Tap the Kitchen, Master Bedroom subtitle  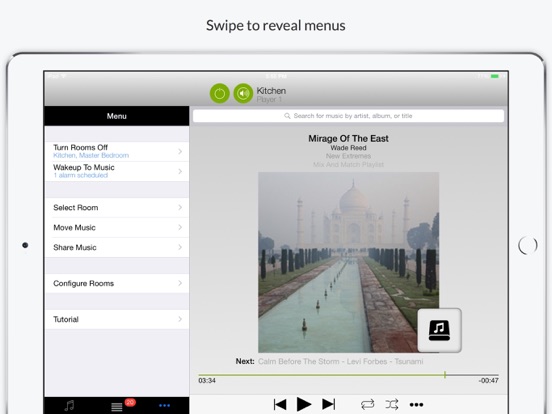(91, 156)
